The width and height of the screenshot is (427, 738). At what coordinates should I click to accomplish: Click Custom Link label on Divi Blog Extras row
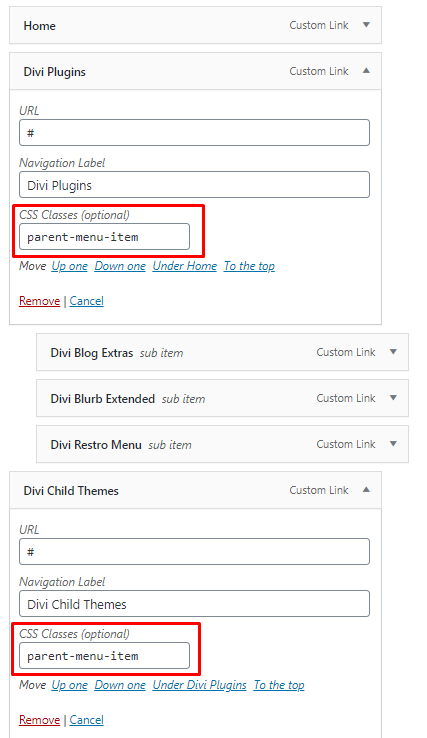[x=346, y=352]
